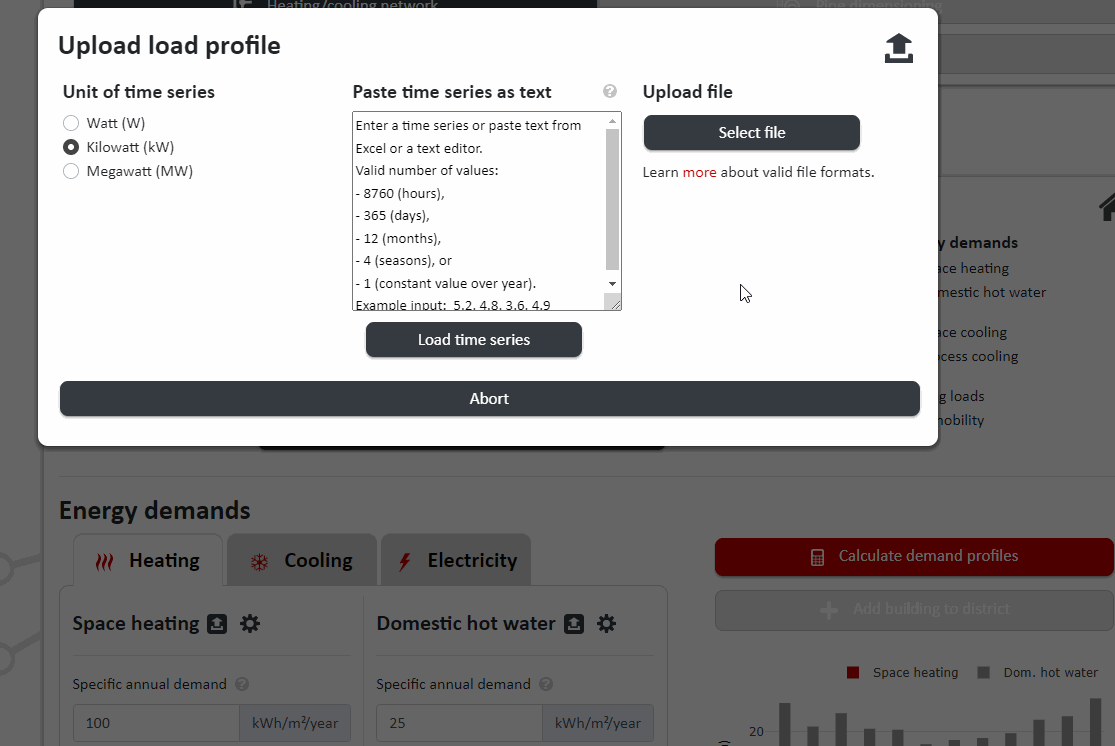The height and width of the screenshot is (746, 1115).
Task: Select the Kilowatt (kW) unit option
Action: [71, 146]
